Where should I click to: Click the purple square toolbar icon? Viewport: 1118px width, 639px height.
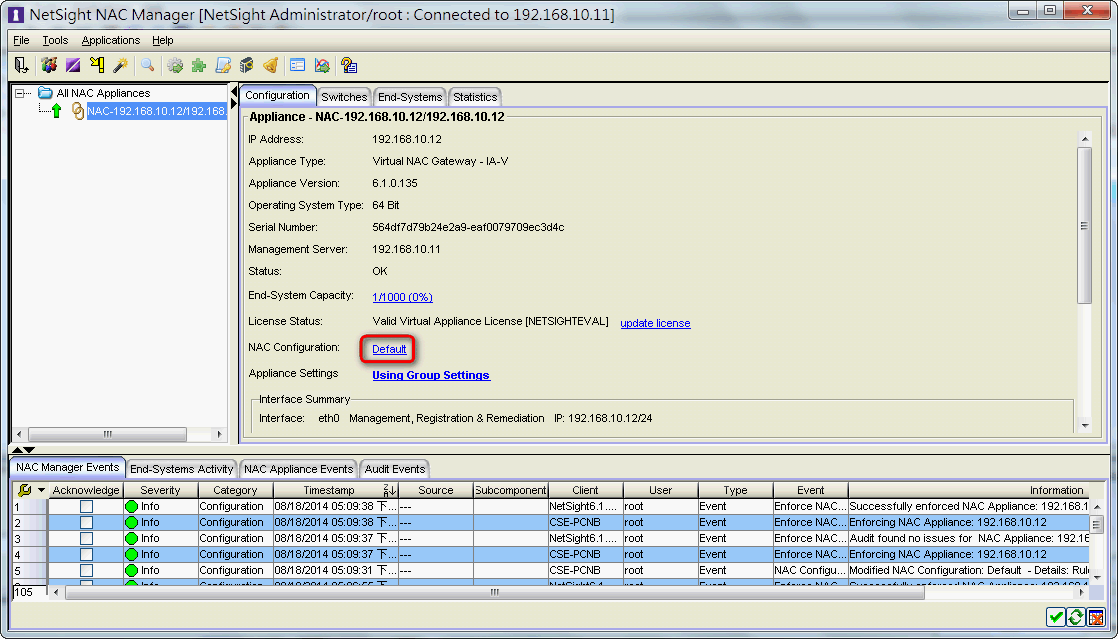tap(73, 66)
